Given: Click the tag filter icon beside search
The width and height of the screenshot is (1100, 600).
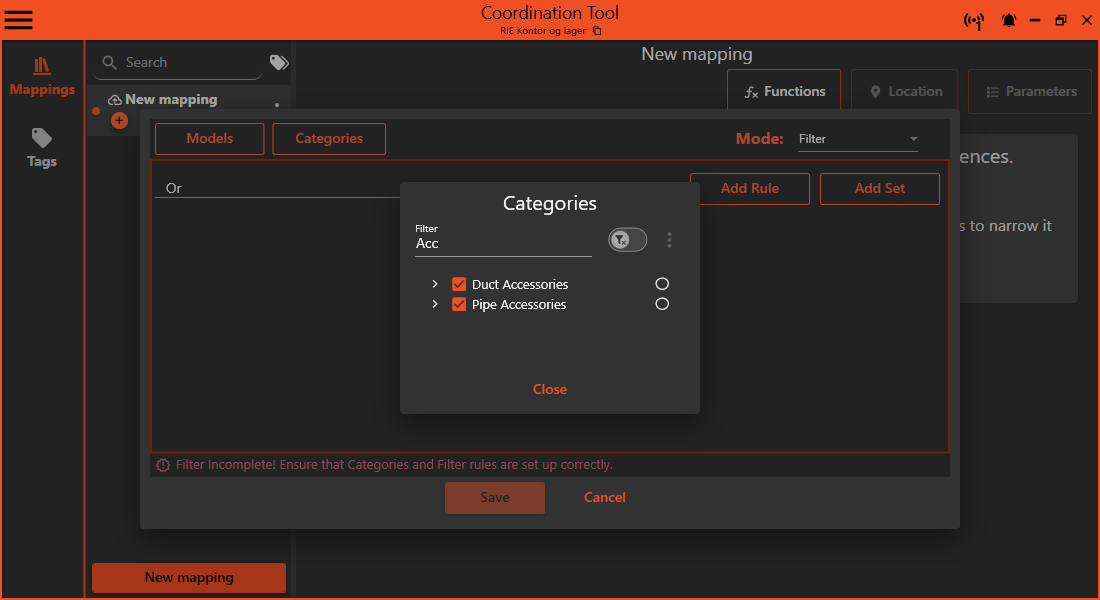Looking at the screenshot, I should (278, 61).
